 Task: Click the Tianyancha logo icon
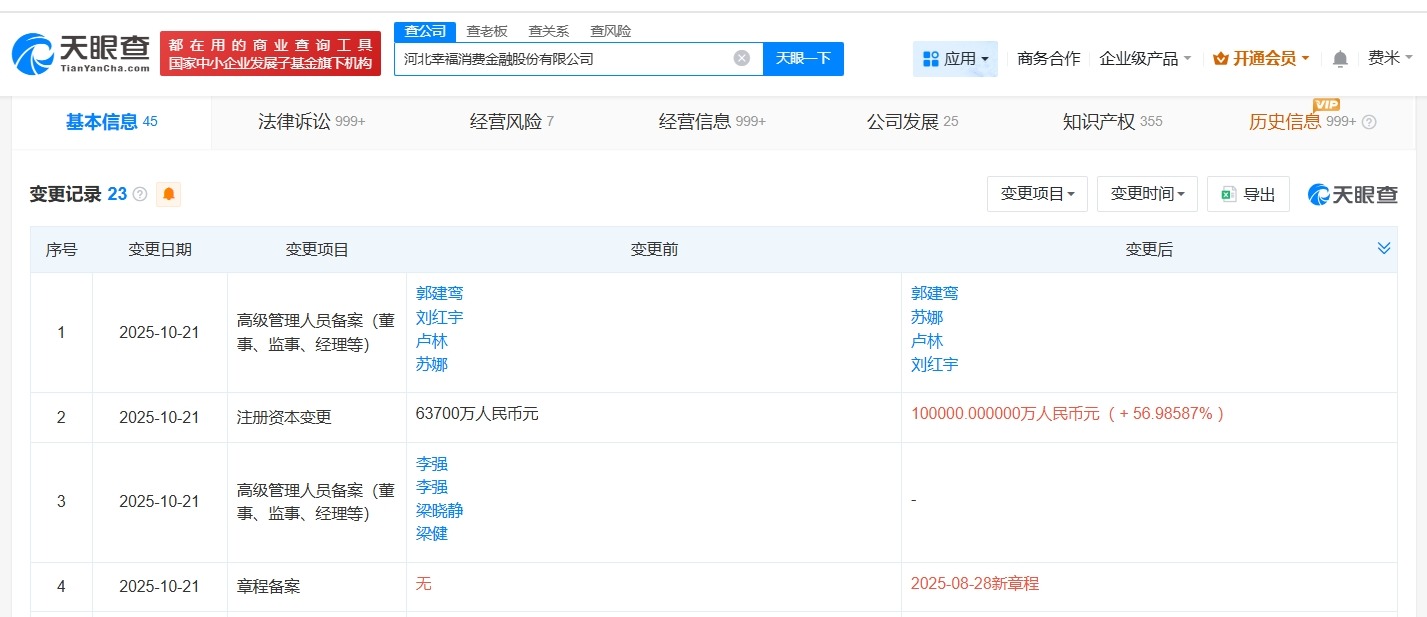coord(33,53)
